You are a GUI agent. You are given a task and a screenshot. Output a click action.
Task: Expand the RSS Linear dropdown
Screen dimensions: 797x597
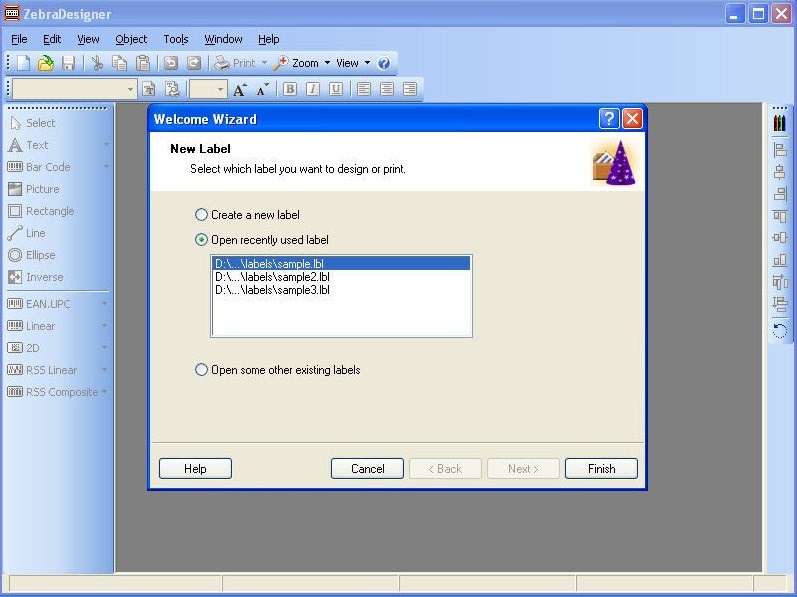104,370
